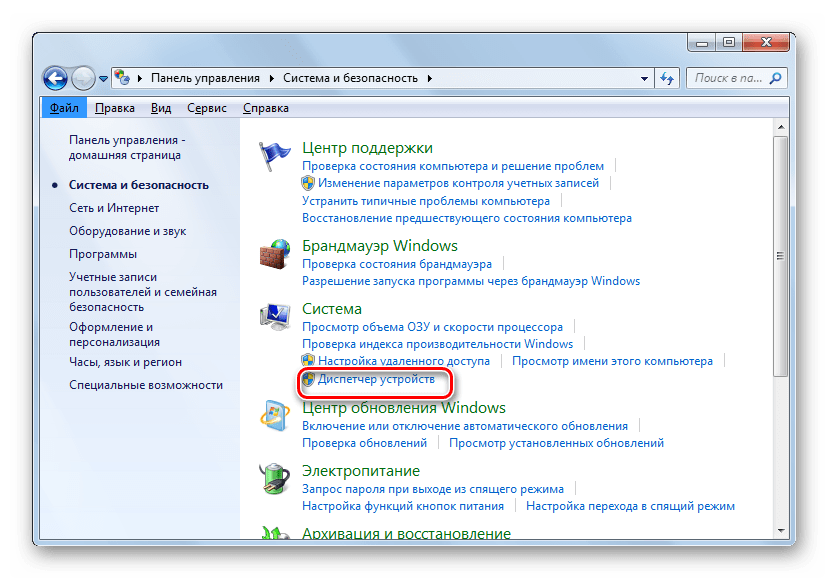Click the shield beside Настройка удаленного доступа
Image resolution: width=829 pixels, height=579 pixels.
click(307, 361)
